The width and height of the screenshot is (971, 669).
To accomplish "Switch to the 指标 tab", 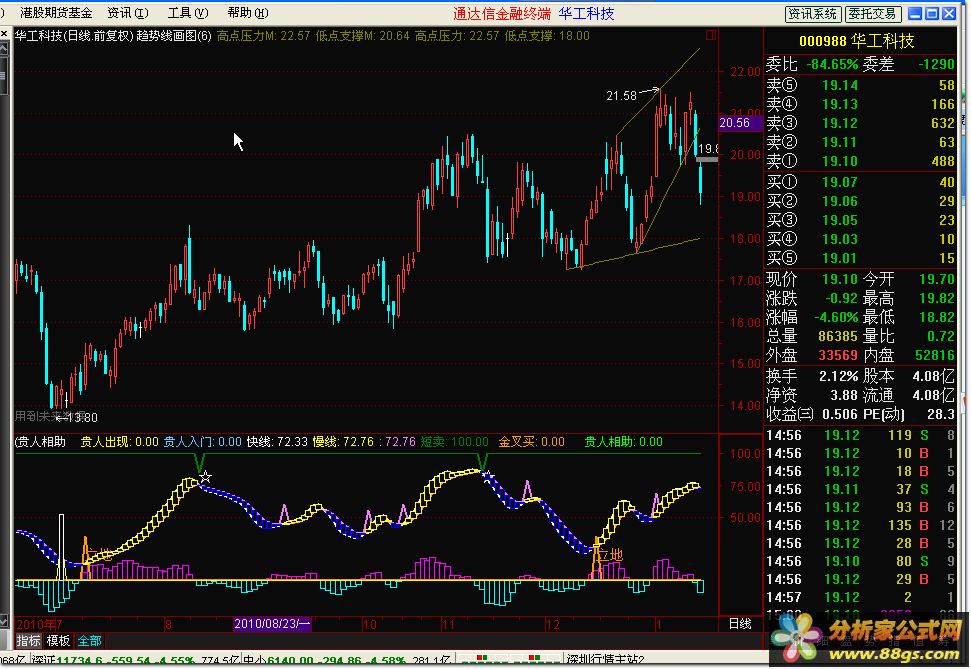I will [28, 641].
